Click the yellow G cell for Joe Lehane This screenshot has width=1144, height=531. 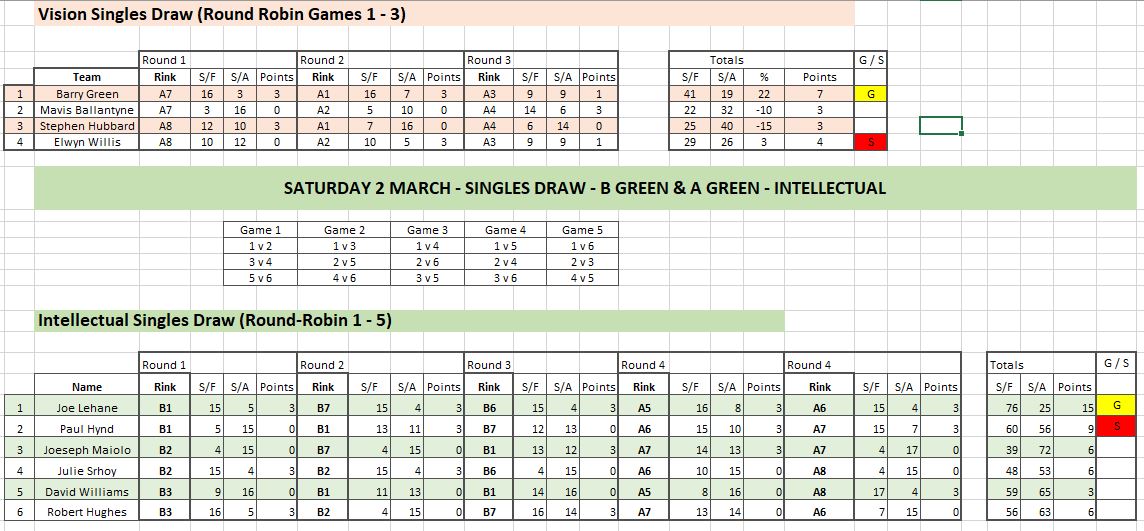1116,406
